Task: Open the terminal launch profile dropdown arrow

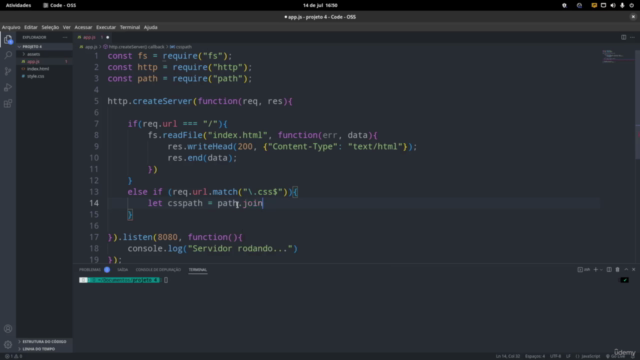Action: pyautogui.click(x=601, y=269)
